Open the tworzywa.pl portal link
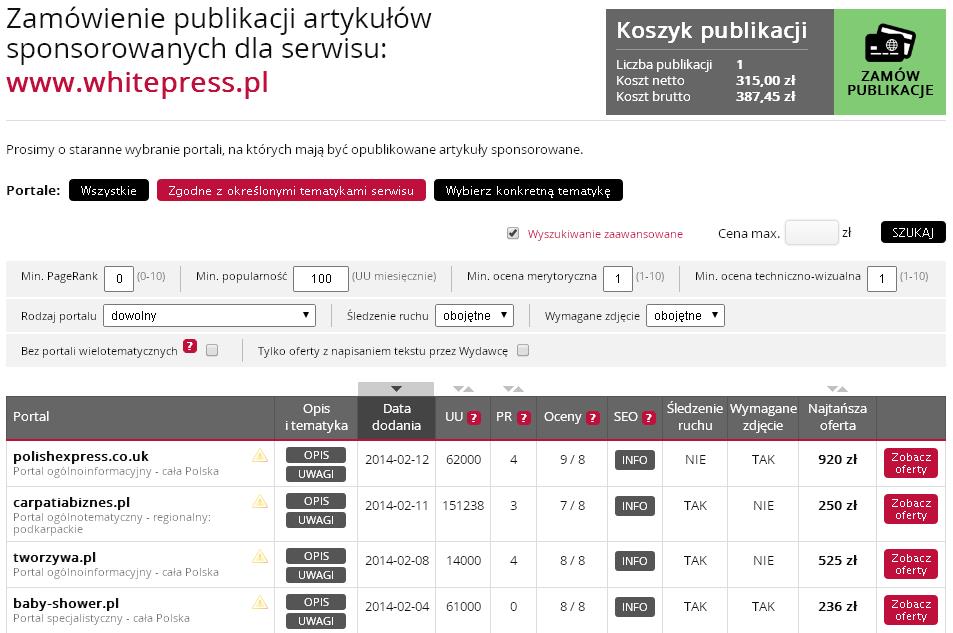Viewport: 953px width, 633px height. [x=55, y=557]
